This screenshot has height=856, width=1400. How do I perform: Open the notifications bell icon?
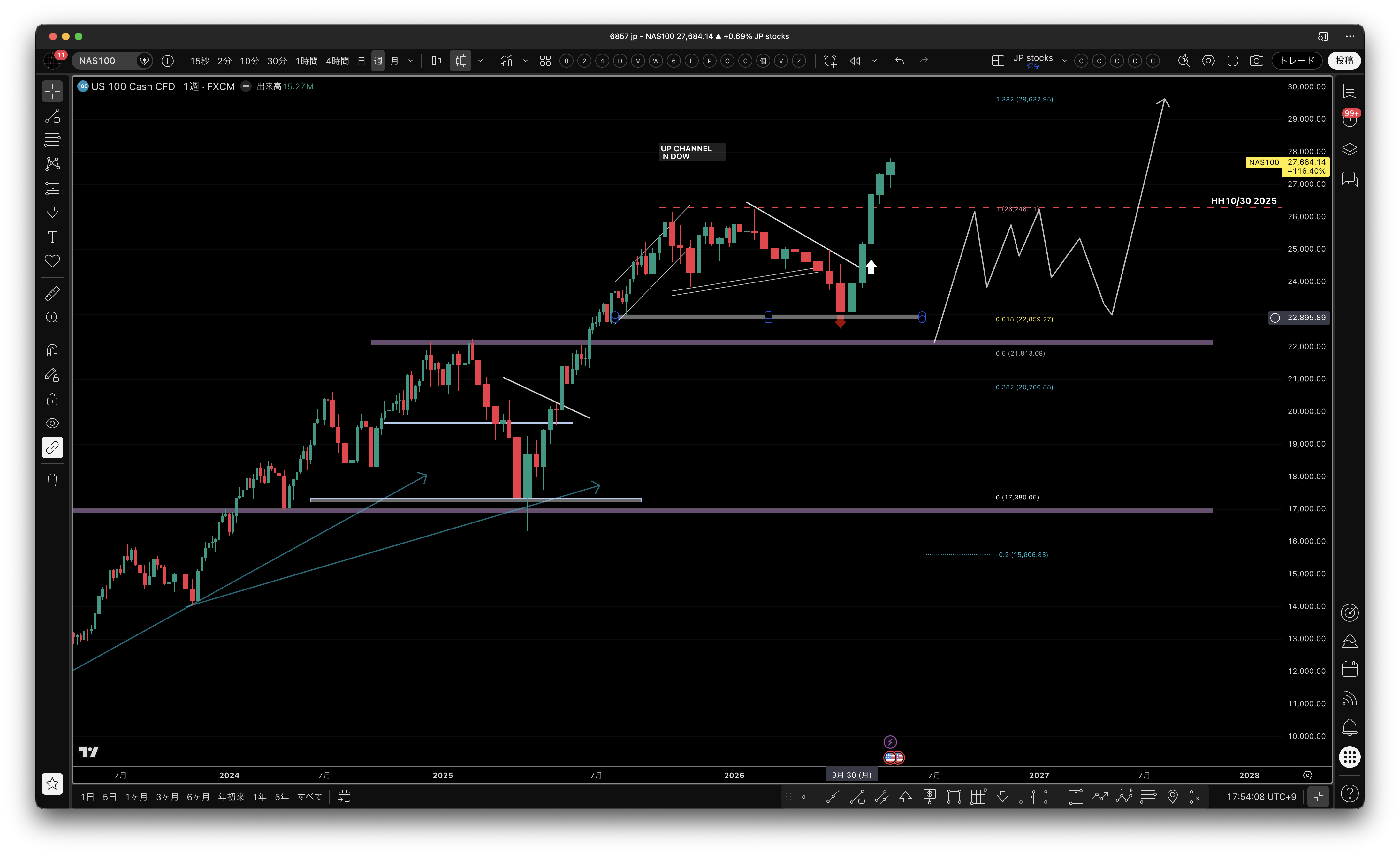point(1350,727)
